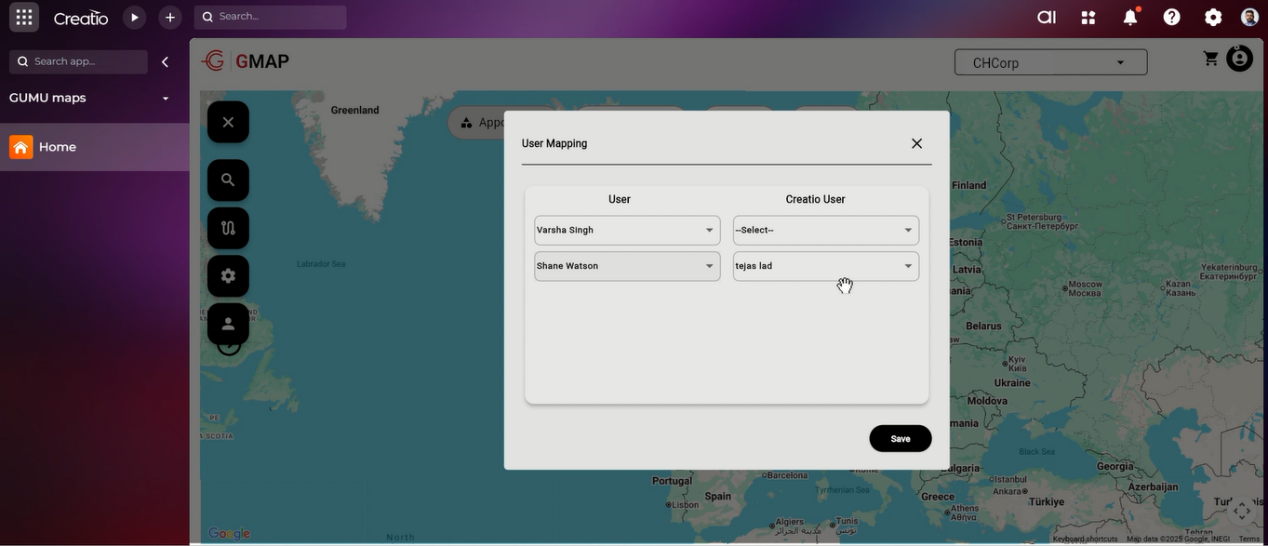Open the map Terms link
The width and height of the screenshot is (1268, 546).
(1249, 539)
